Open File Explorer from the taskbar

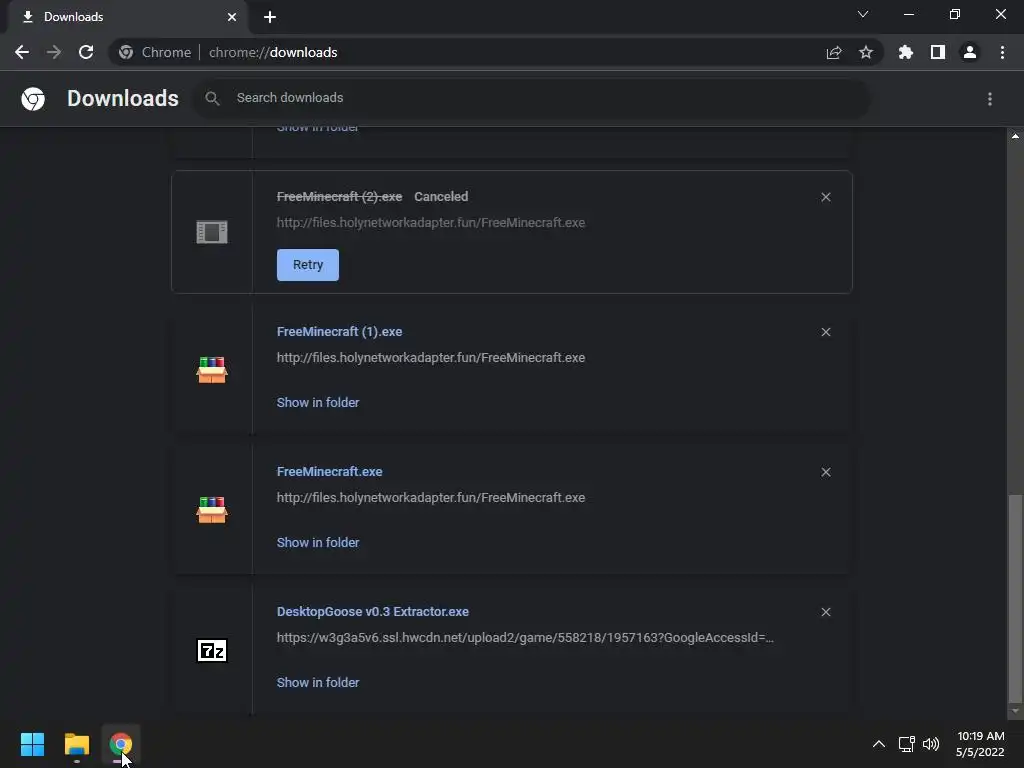[x=76, y=744]
